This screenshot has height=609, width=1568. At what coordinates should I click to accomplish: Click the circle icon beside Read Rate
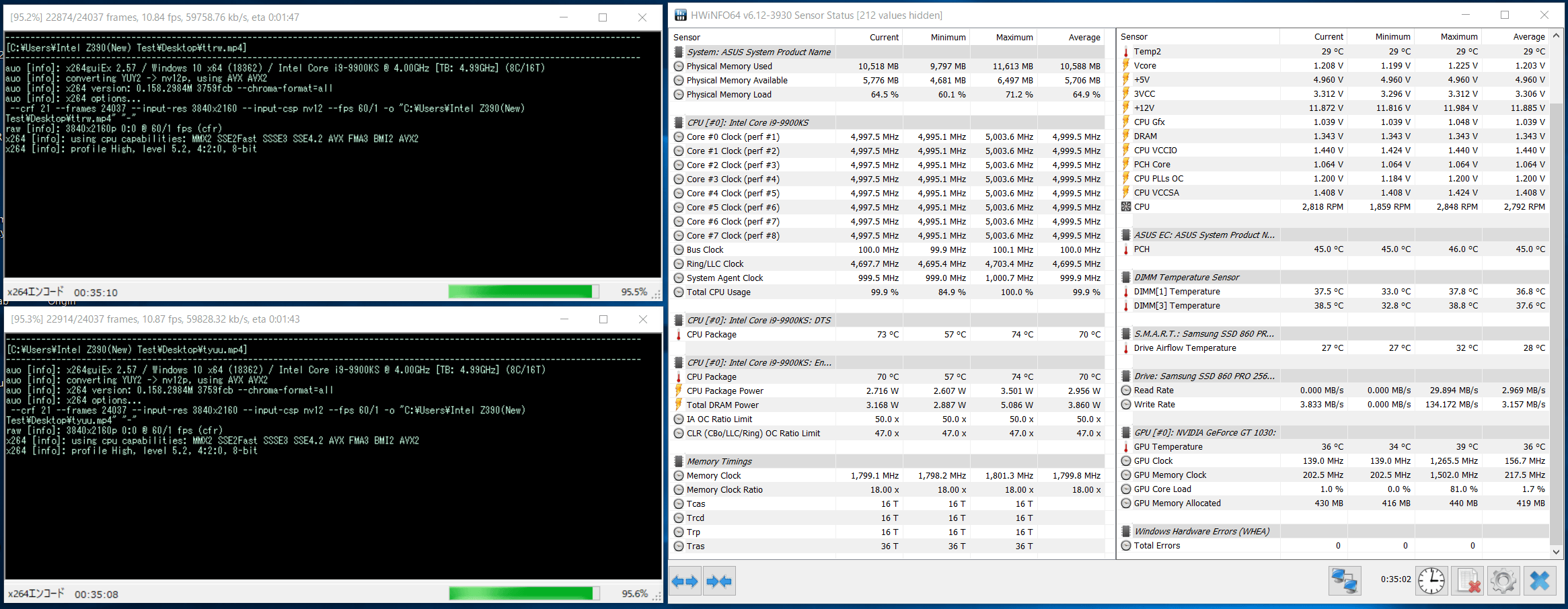tap(1126, 390)
